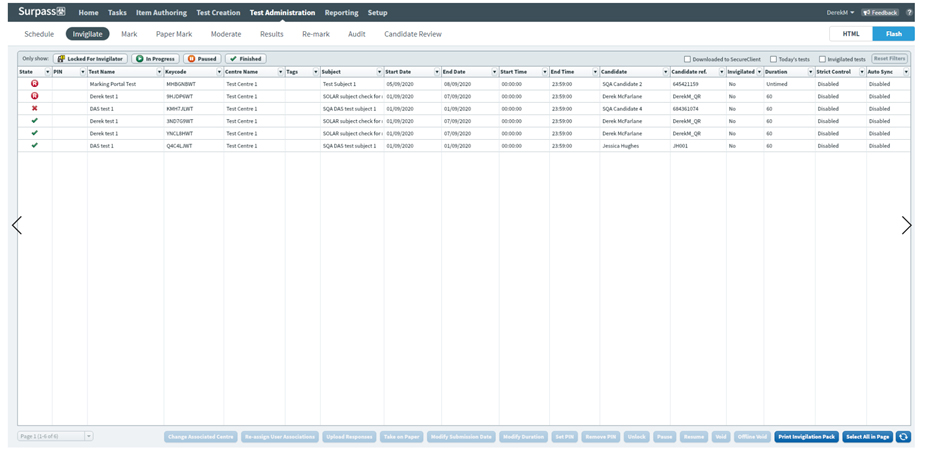Screen dimensions: 930x449
Task: Open the Setup menu
Action: click(377, 12)
